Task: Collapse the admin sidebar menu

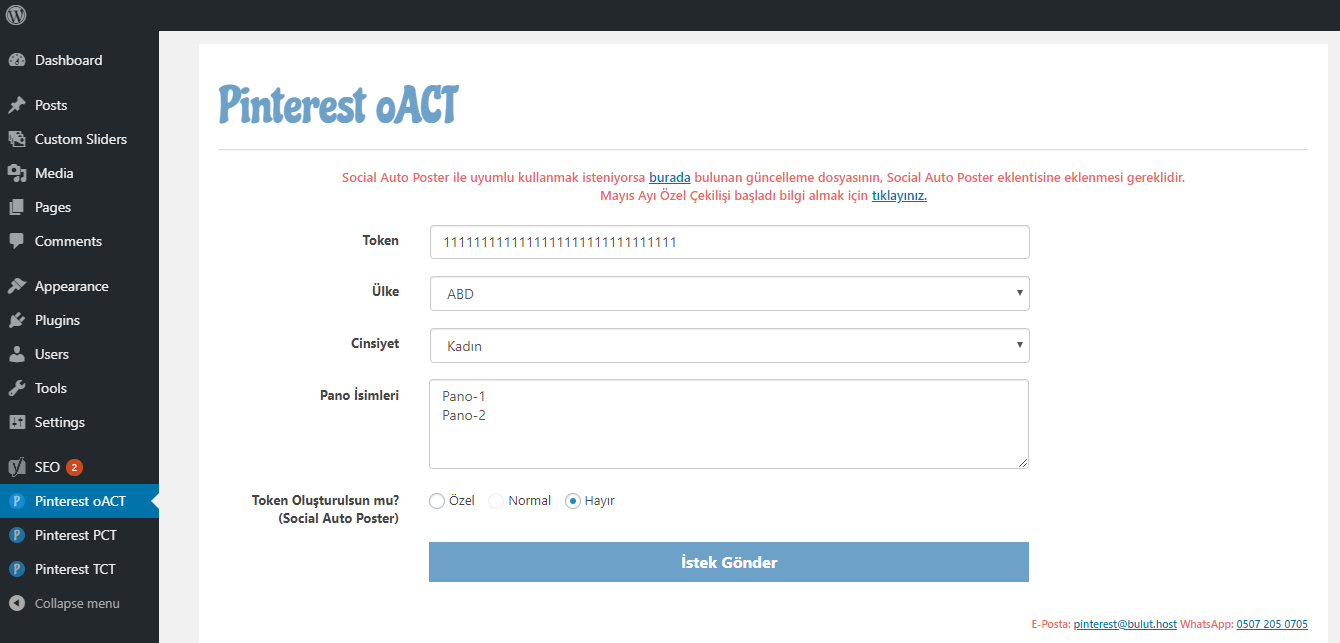Action: pos(79,603)
